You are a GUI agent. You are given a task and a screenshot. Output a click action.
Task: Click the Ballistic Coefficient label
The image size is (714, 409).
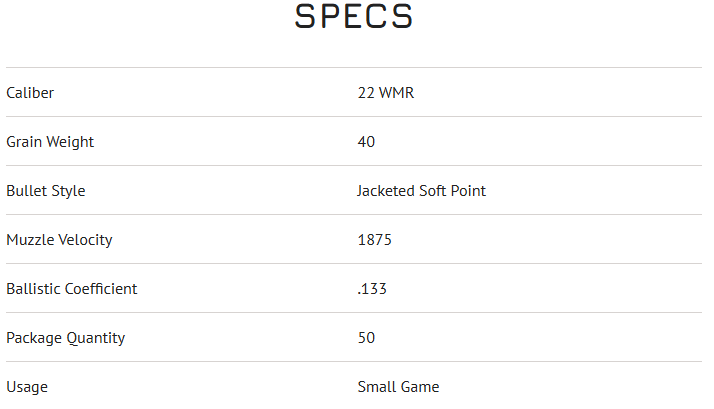click(72, 289)
